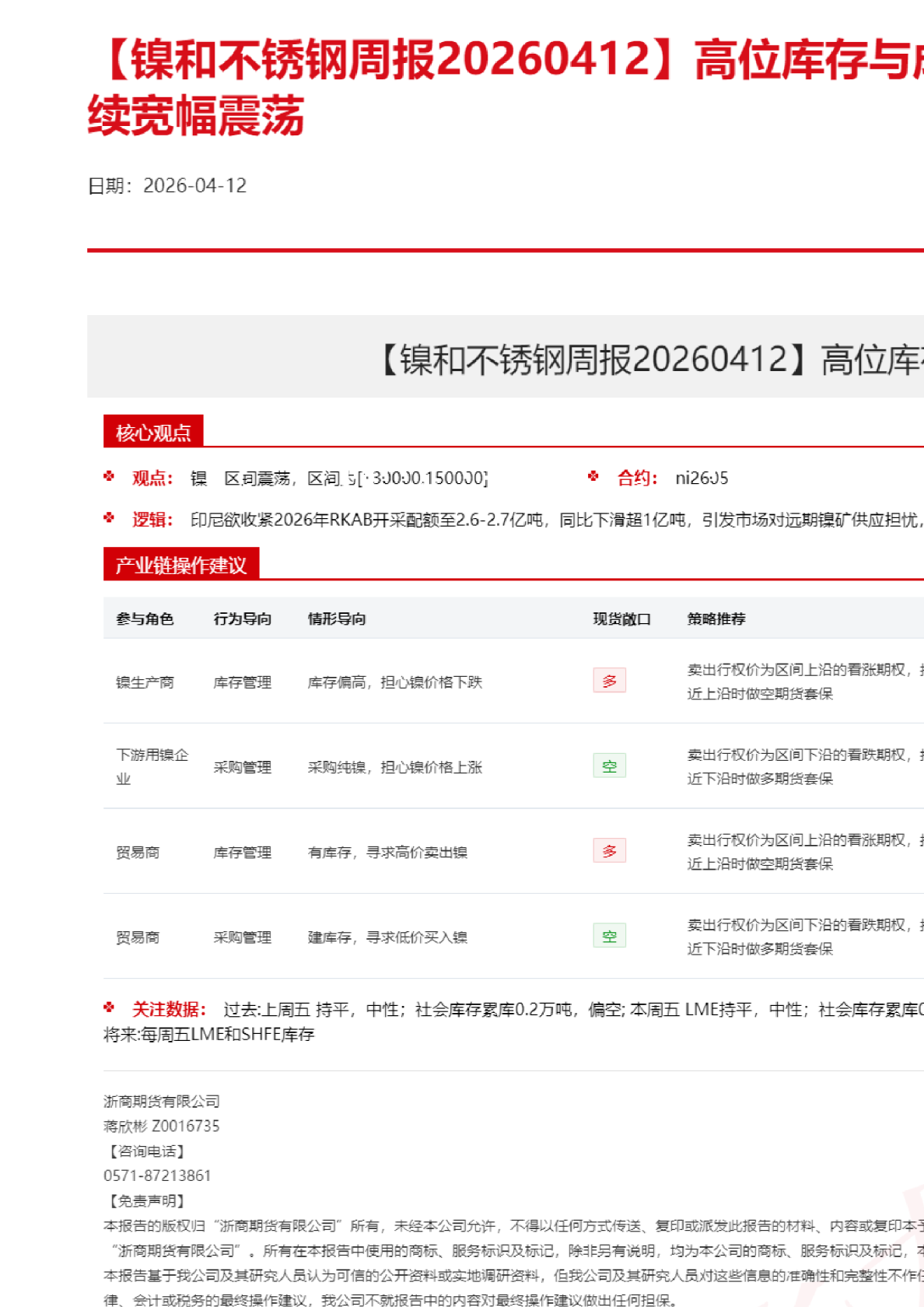Click the 情形导向 column header

coord(336,618)
